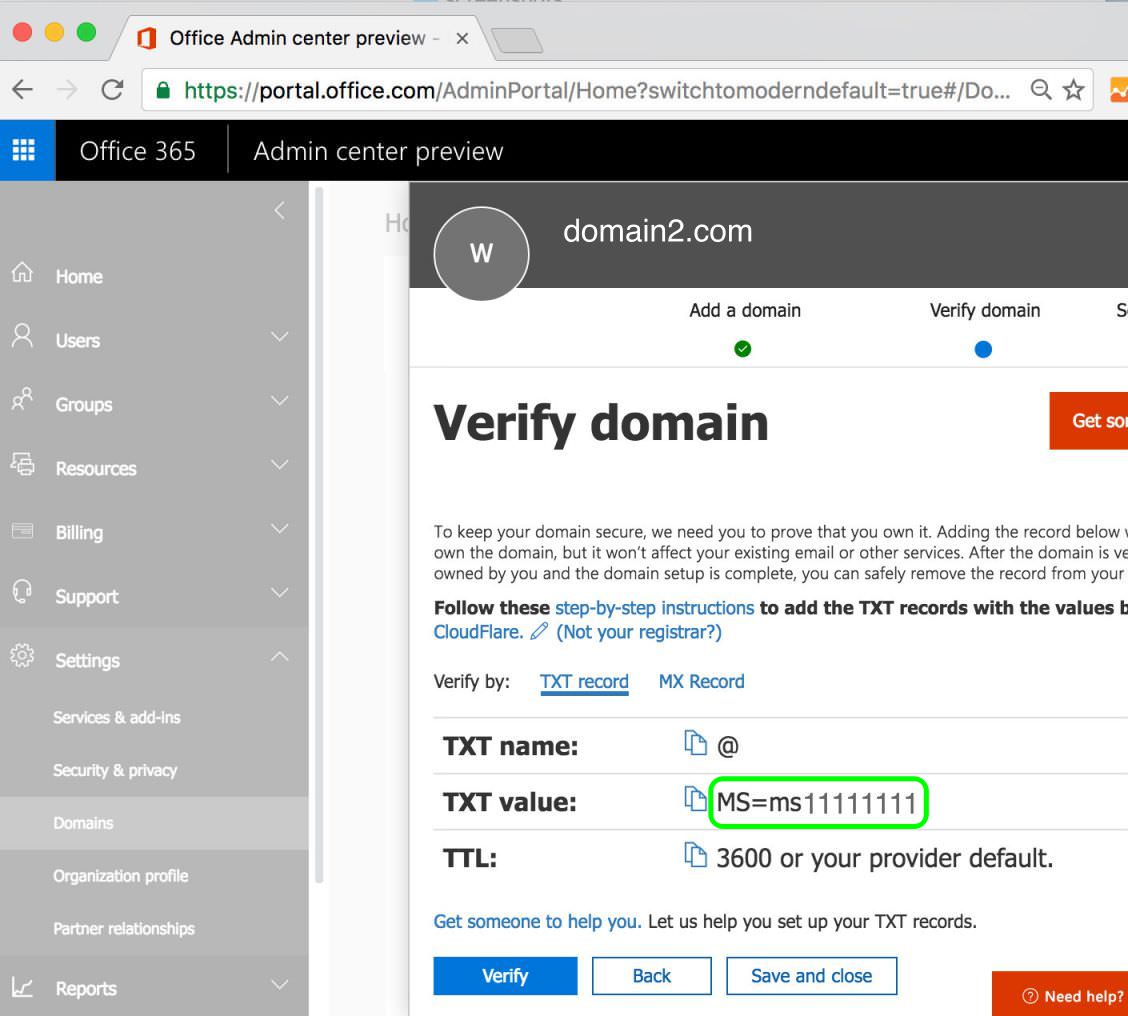Click the W domain avatar circle
Viewport: 1128px width, 1016px height.
click(481, 253)
